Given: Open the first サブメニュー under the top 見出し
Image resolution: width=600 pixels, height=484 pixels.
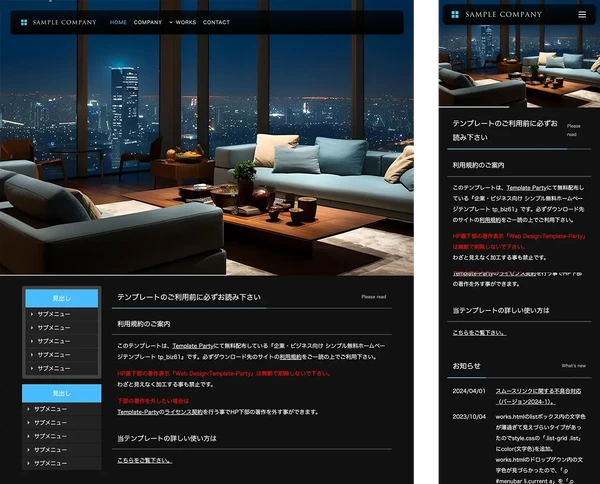Looking at the screenshot, I should (62, 314).
